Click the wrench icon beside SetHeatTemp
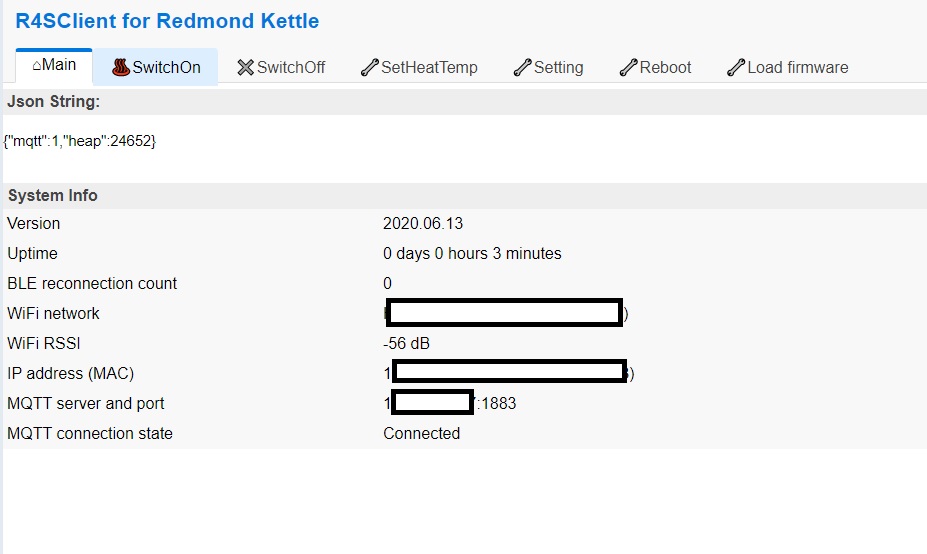The image size is (927, 554). tap(369, 68)
